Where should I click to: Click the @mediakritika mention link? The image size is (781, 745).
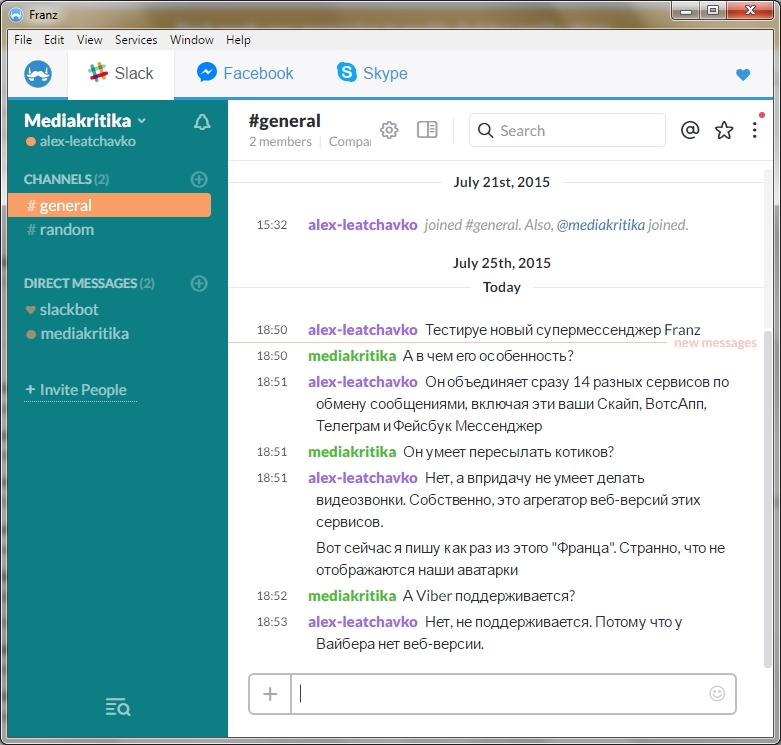click(600, 225)
